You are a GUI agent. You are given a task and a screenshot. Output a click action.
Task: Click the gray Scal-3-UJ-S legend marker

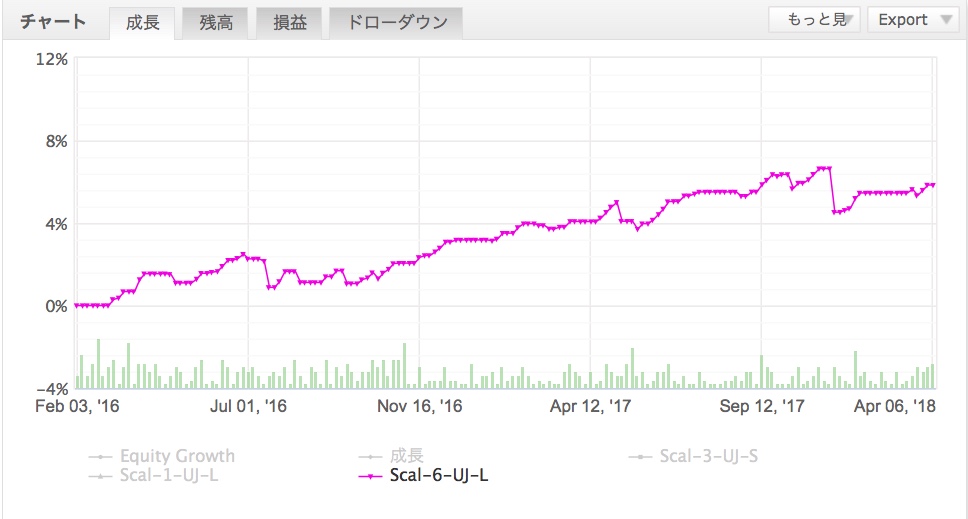pyautogui.click(x=641, y=458)
